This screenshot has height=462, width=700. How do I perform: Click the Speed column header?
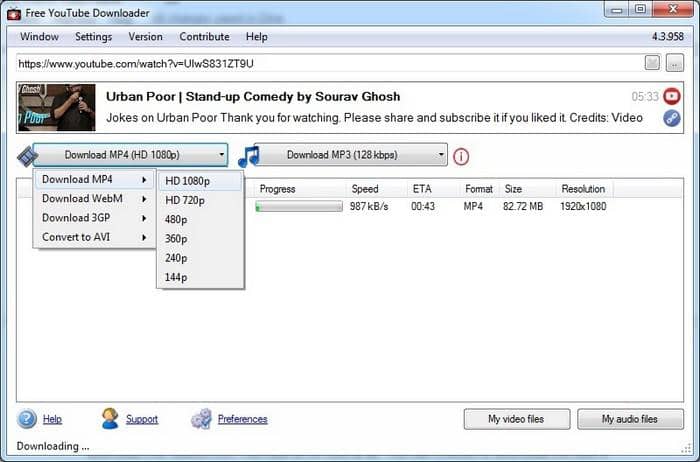click(x=365, y=189)
